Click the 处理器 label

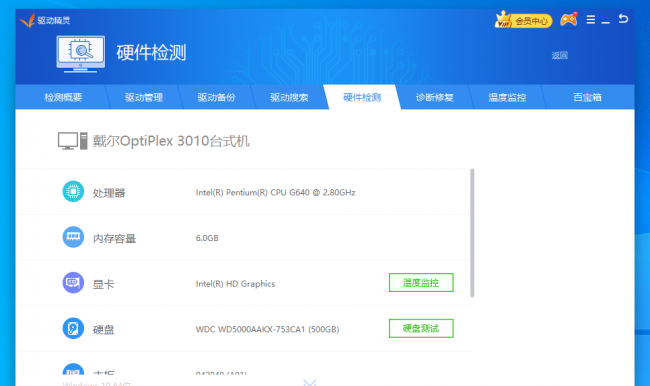coord(109,193)
